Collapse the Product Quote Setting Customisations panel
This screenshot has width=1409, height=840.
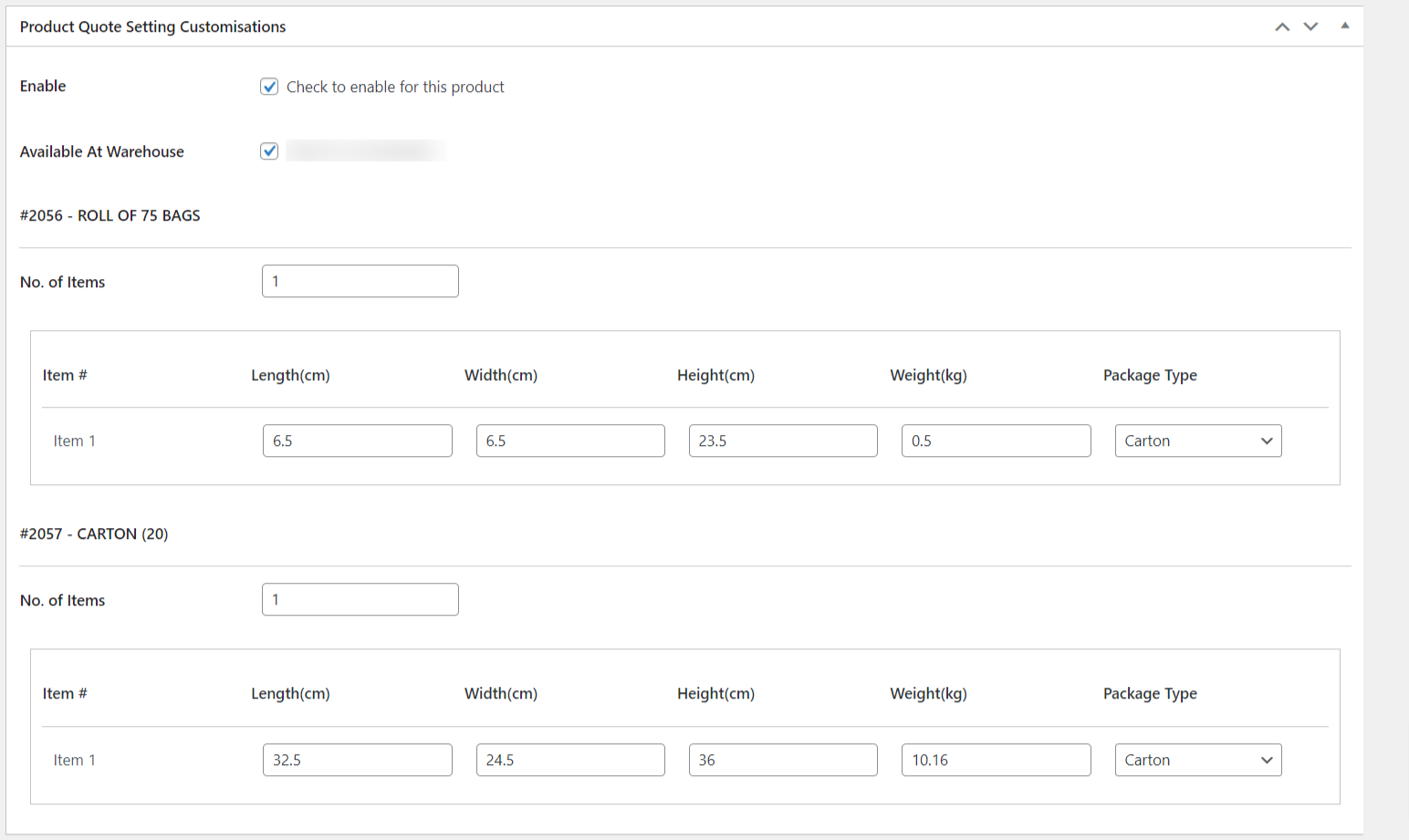tap(1344, 26)
